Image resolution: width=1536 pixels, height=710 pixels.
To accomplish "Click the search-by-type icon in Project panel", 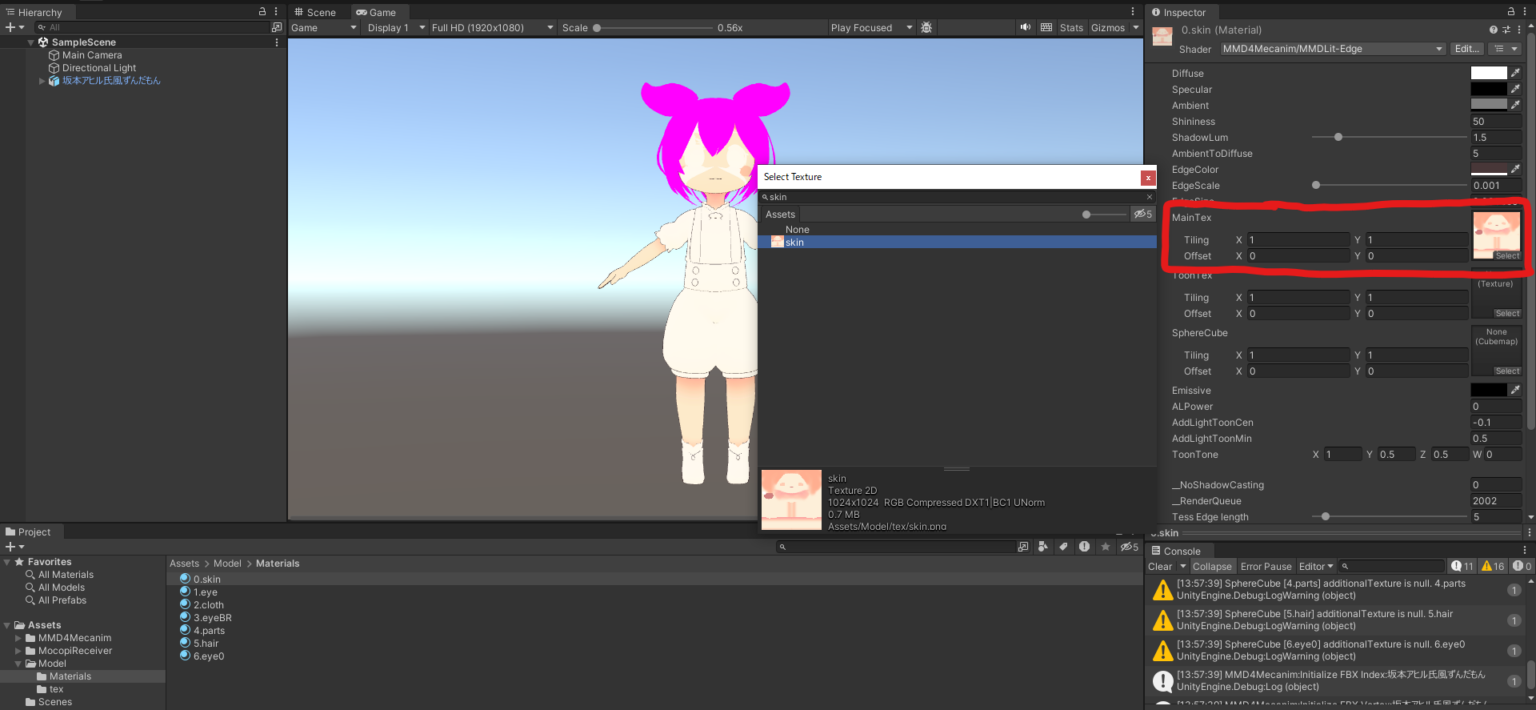I will coord(1043,546).
